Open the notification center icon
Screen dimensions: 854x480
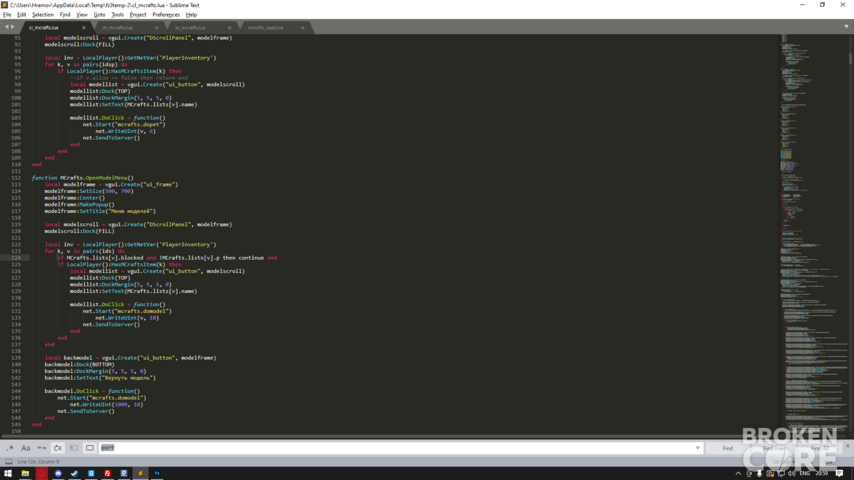pyautogui.click(x=839, y=473)
